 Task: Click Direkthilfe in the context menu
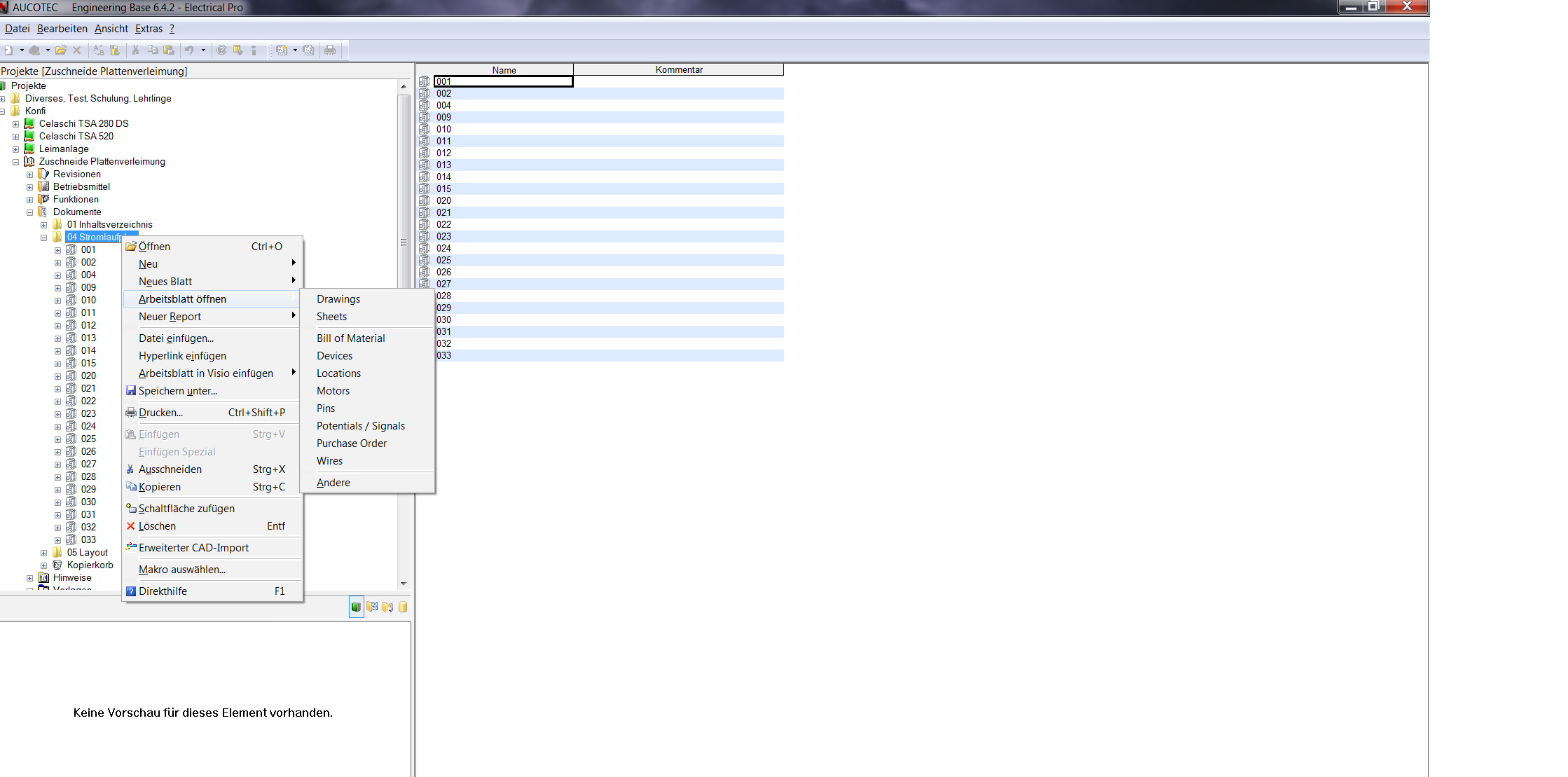pos(212,591)
